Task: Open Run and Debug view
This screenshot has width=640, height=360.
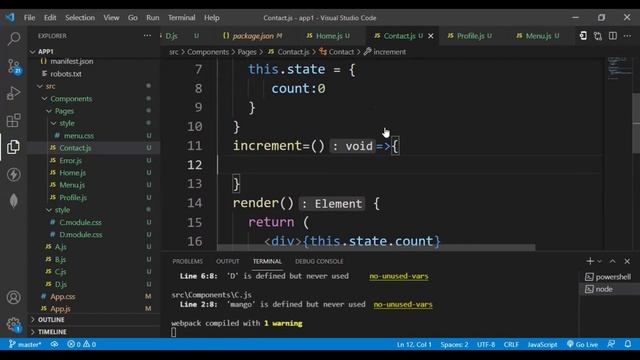Action: tap(14, 93)
